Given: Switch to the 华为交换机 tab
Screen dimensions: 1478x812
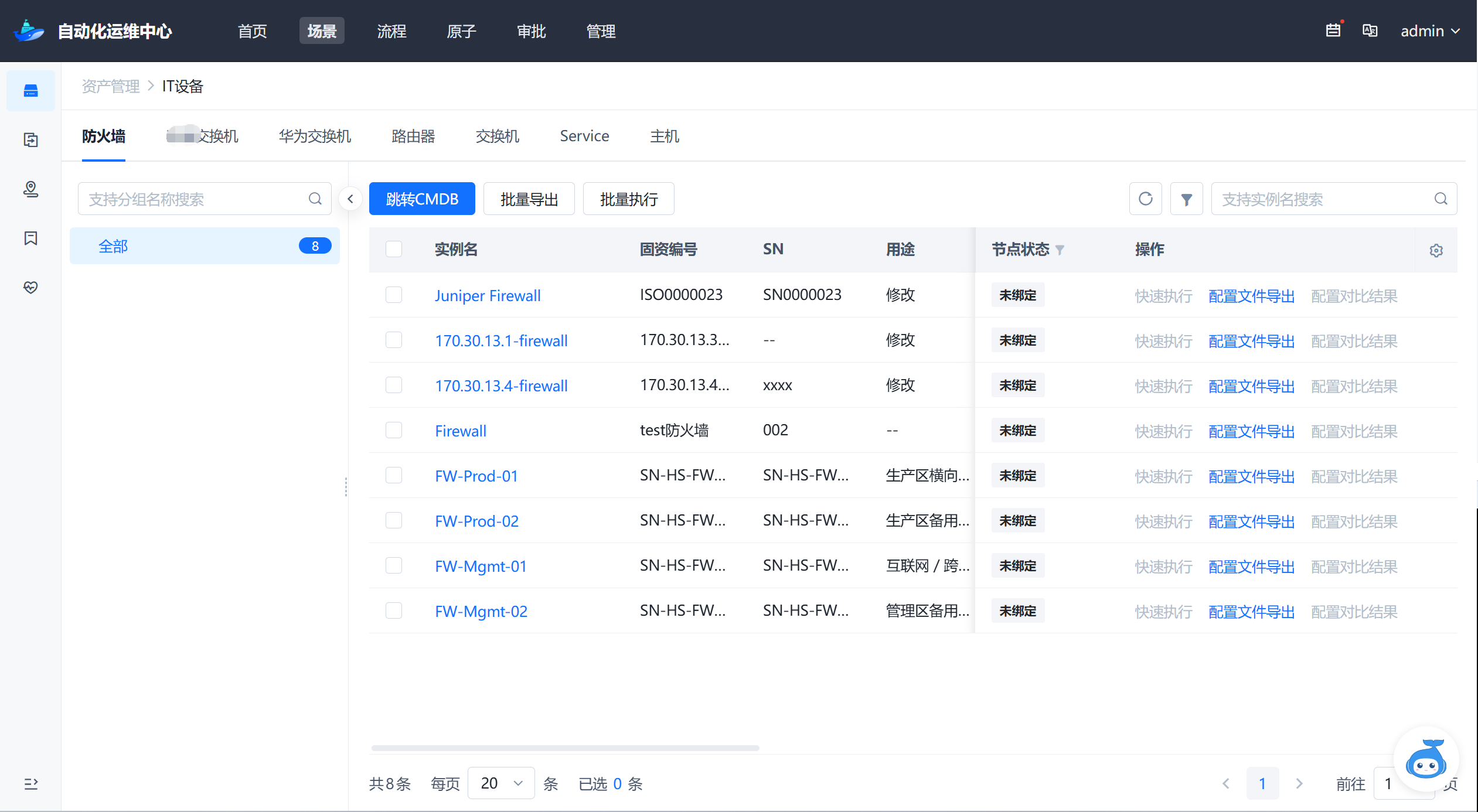Looking at the screenshot, I should (x=315, y=136).
